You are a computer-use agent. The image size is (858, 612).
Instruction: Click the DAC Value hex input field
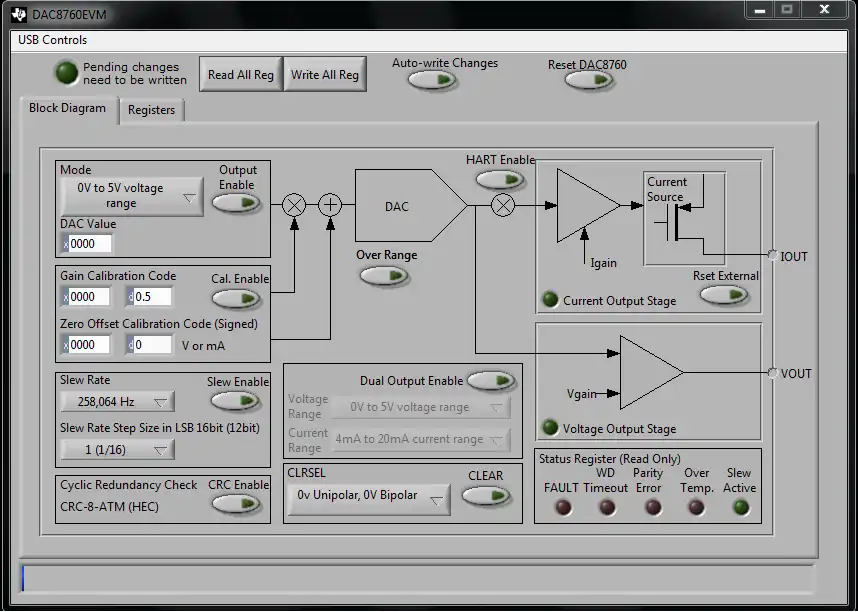tap(86, 244)
